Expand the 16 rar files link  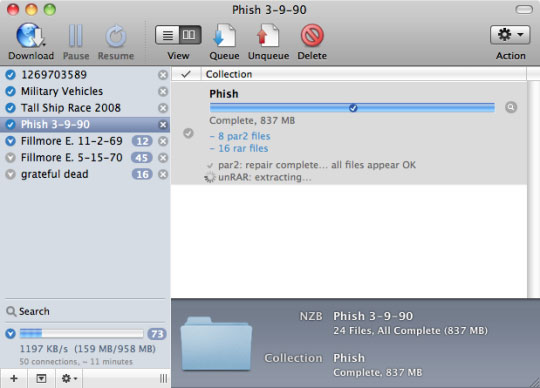(x=239, y=148)
